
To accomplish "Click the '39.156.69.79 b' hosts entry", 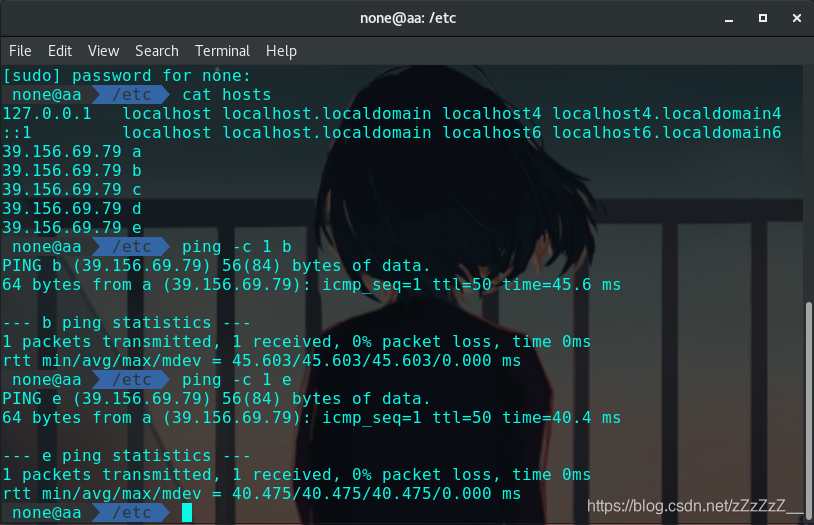I will click(72, 170).
